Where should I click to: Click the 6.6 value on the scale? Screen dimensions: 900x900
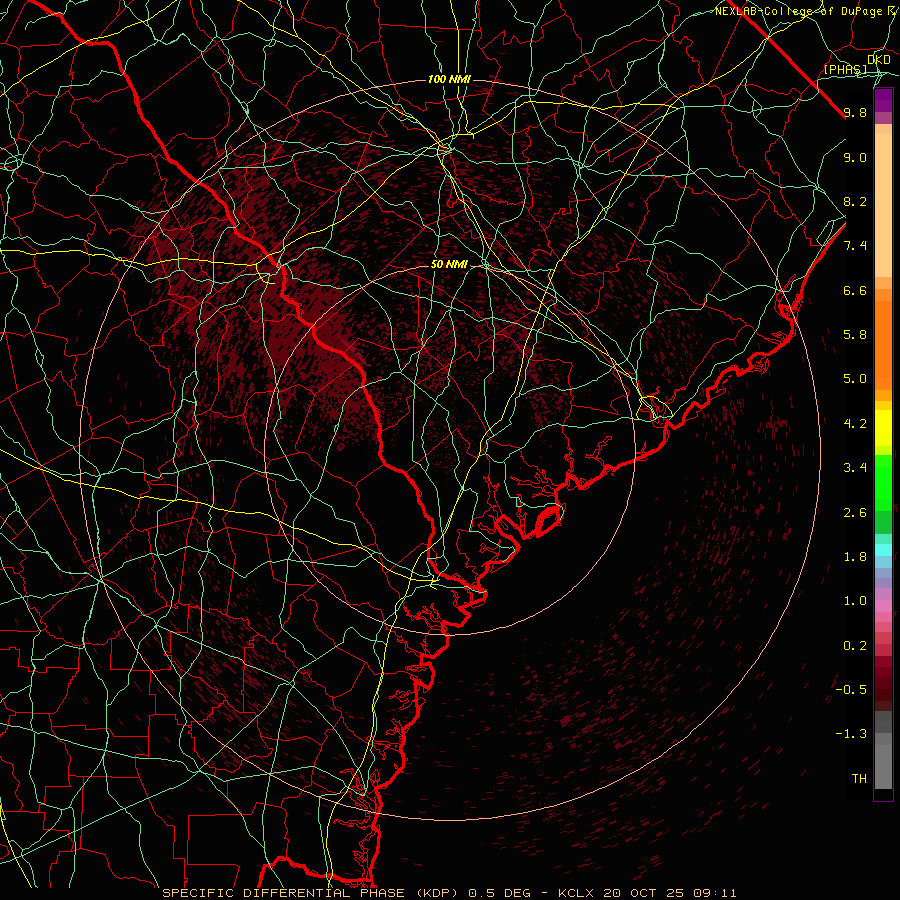855,291
